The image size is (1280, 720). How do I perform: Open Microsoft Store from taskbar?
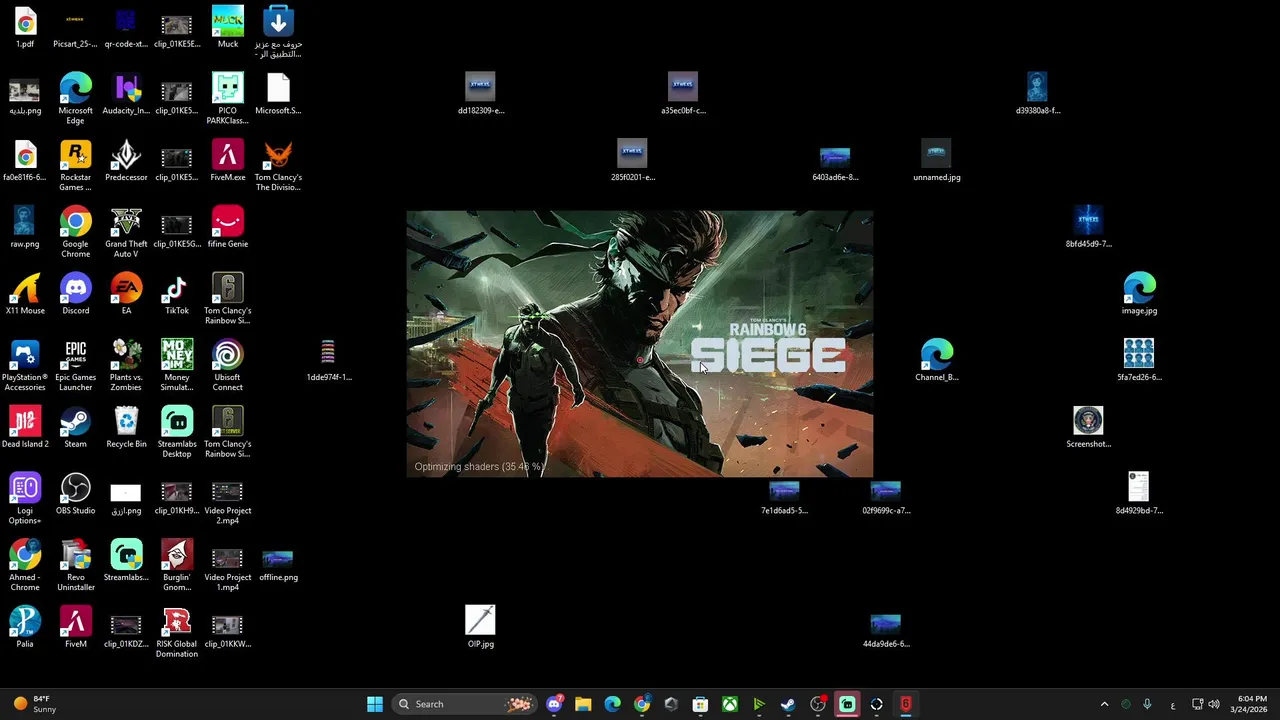click(x=701, y=704)
